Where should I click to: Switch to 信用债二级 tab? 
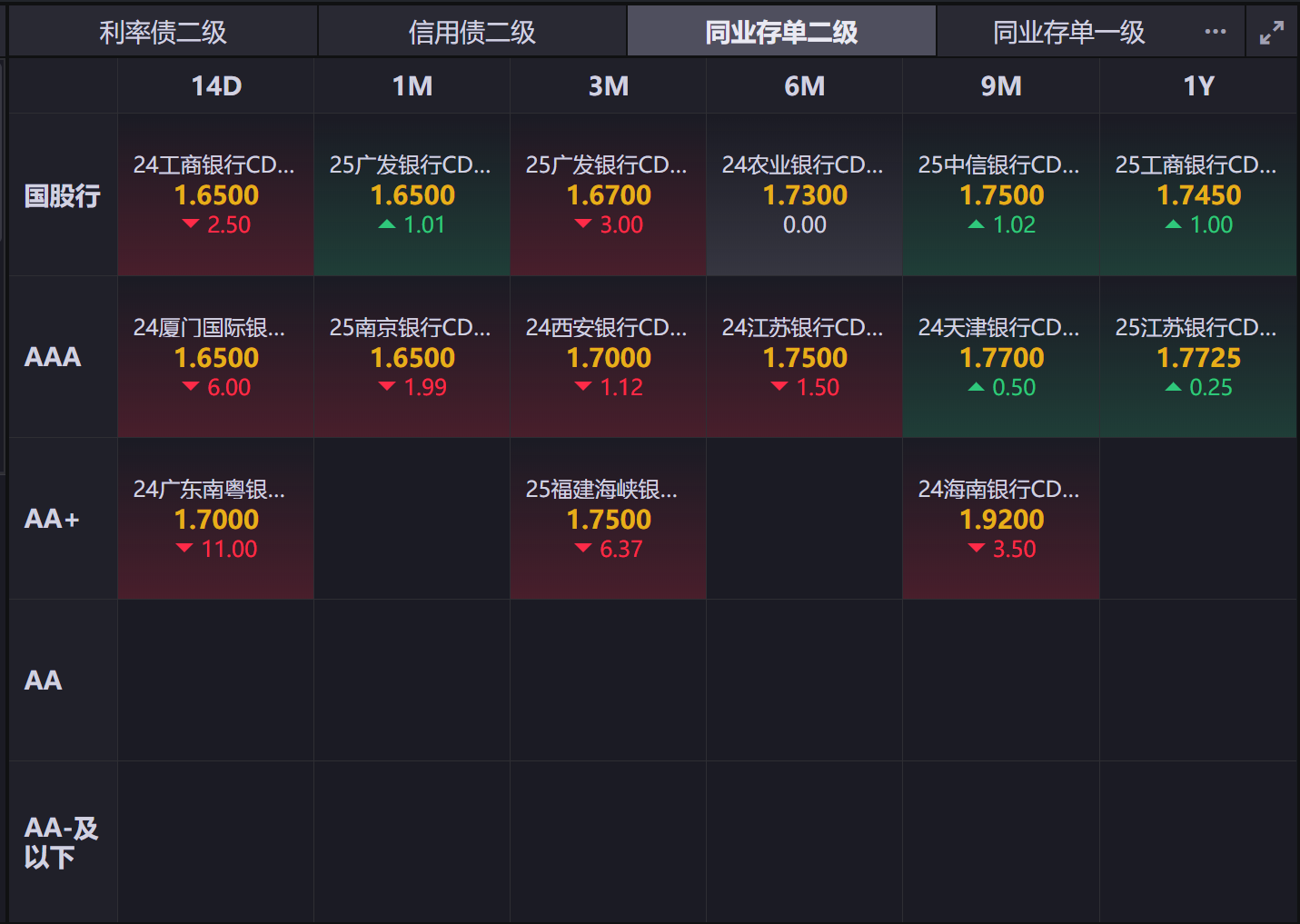click(x=472, y=32)
